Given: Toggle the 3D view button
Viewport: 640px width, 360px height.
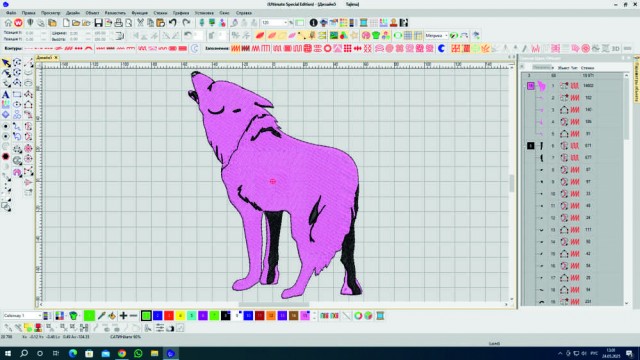Looking at the screenshot, I should click(616, 49).
